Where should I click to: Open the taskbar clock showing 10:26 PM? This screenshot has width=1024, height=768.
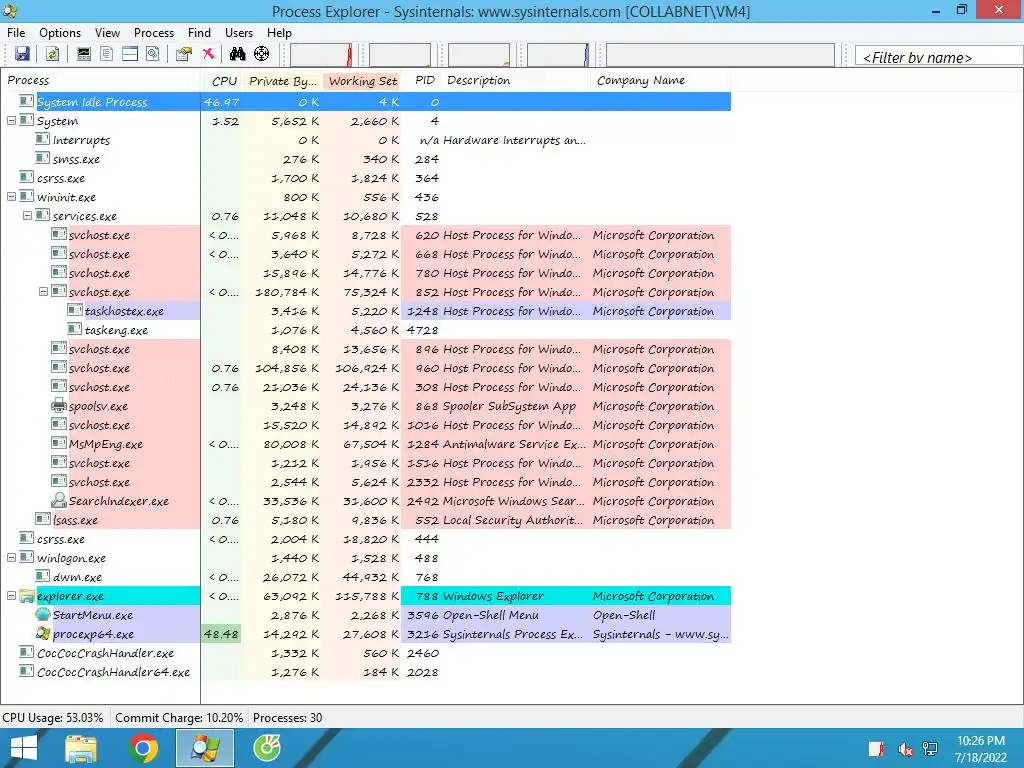coord(981,749)
